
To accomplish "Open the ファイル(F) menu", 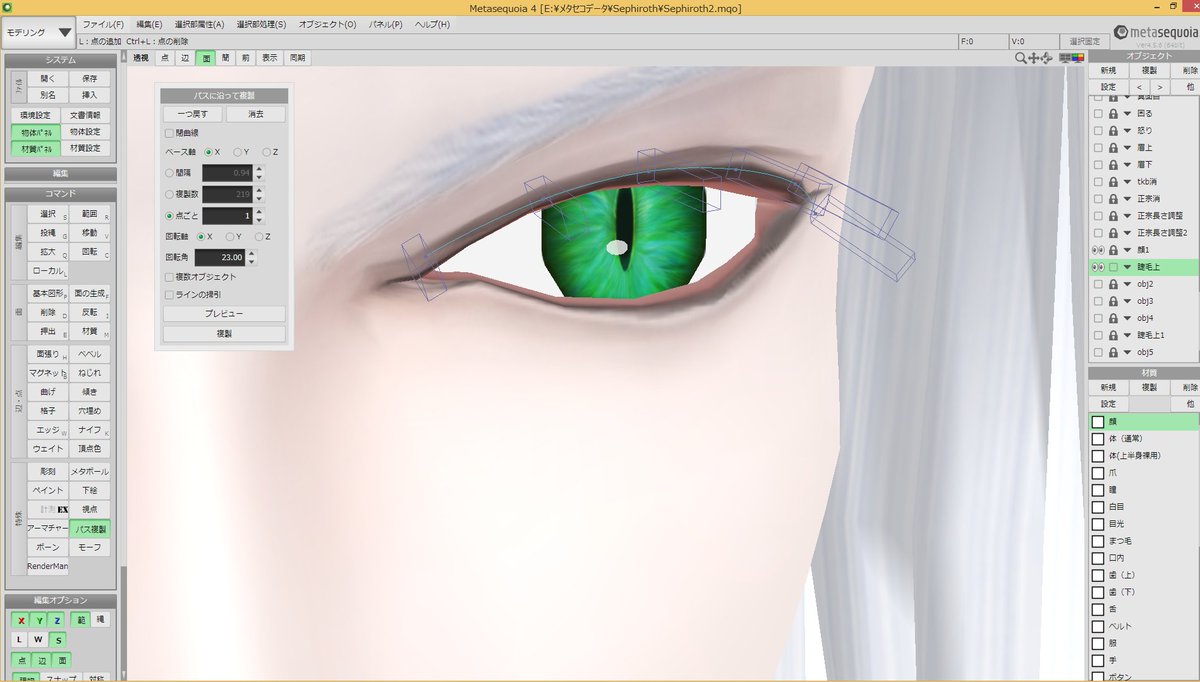I will click(x=105, y=23).
